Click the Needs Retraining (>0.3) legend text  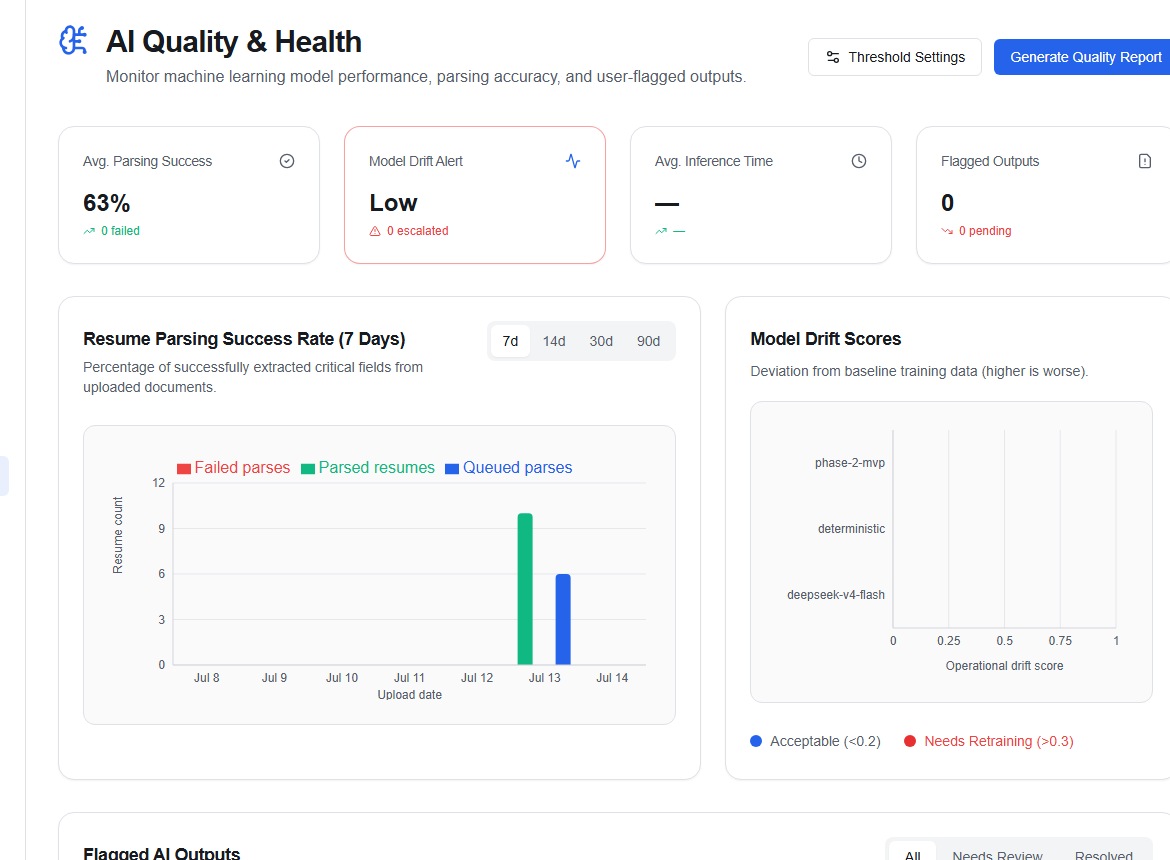click(998, 741)
